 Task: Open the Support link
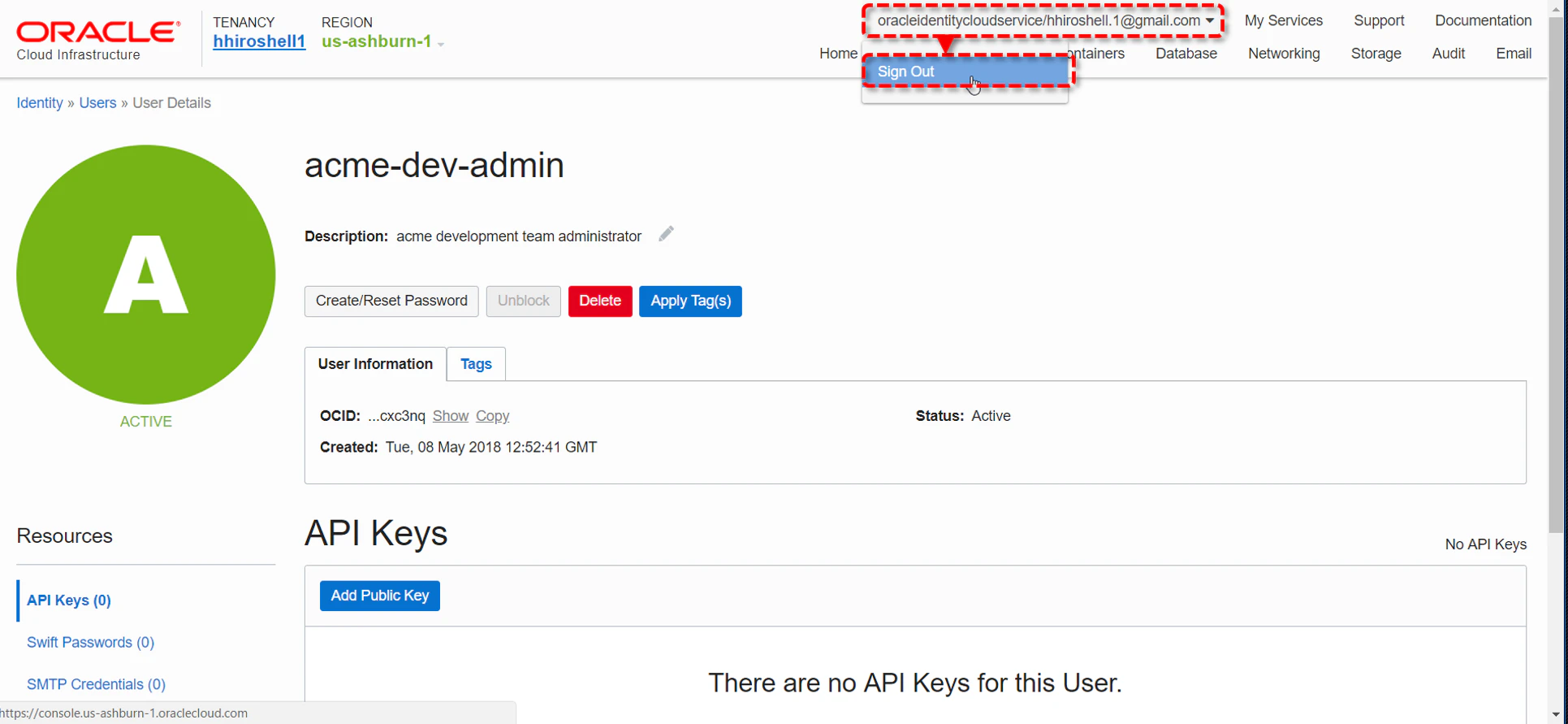pyautogui.click(x=1379, y=21)
